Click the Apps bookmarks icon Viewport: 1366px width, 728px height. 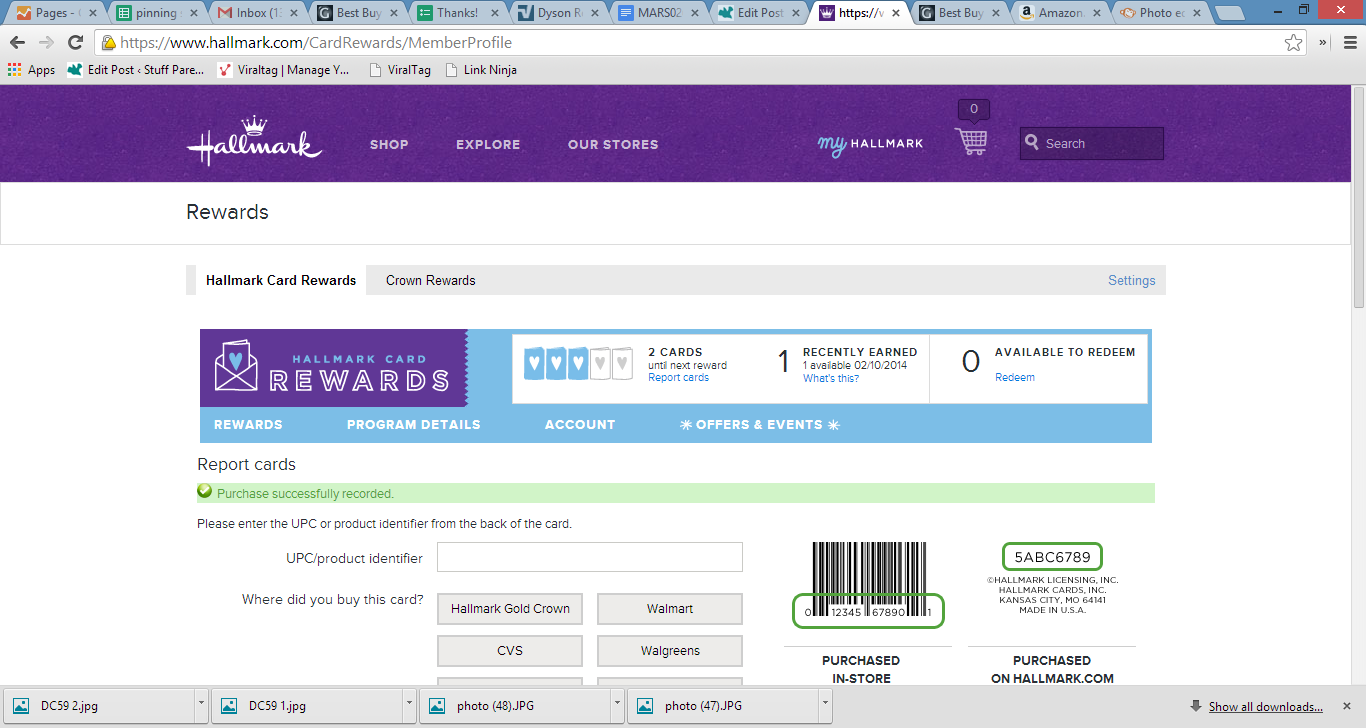point(14,70)
